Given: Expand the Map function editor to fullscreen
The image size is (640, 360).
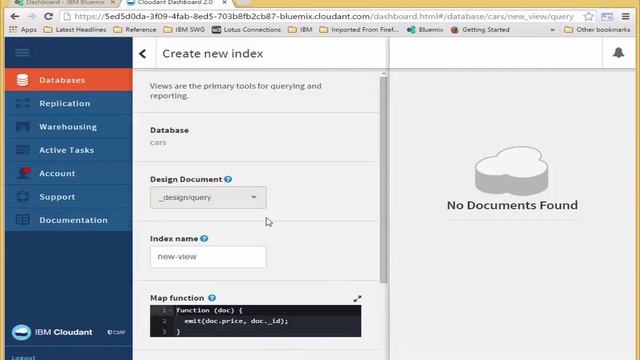Looking at the screenshot, I should pos(357,299).
